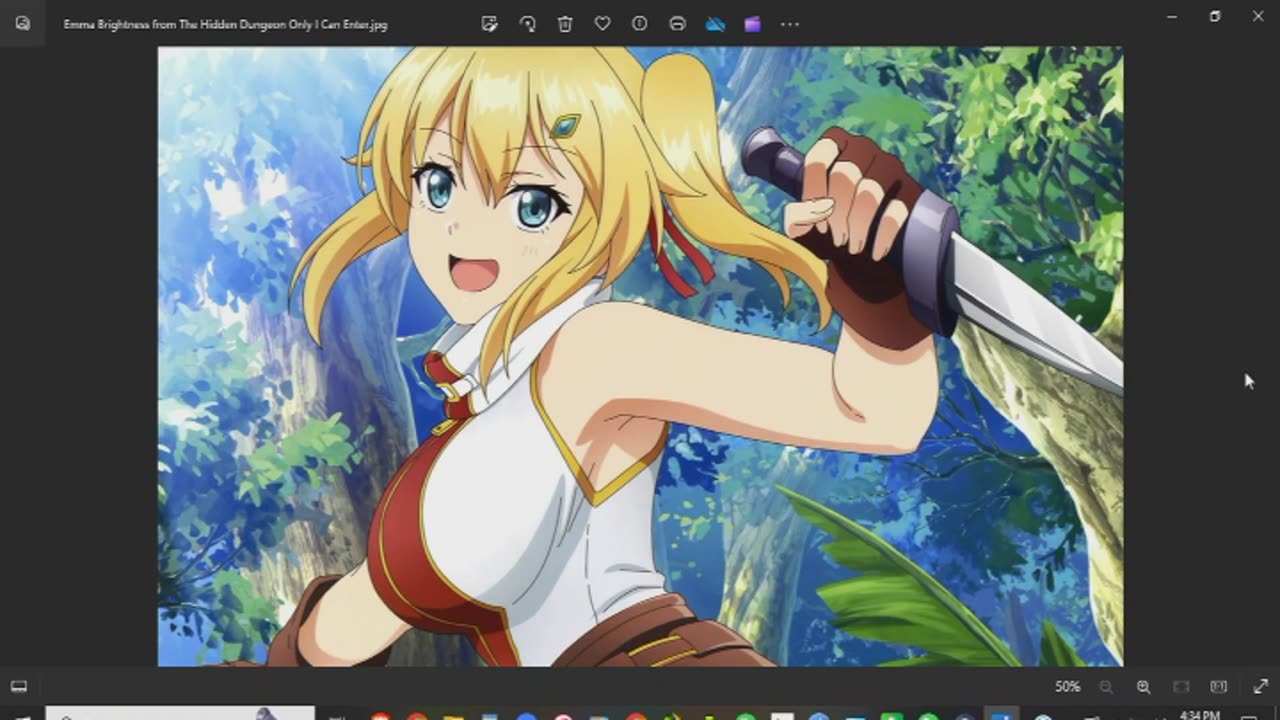Click the 50% zoom level

point(1067,687)
